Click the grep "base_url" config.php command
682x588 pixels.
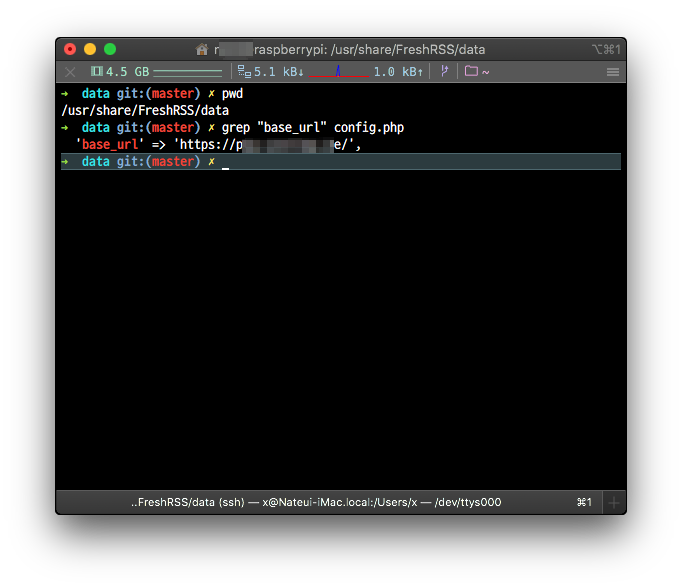[313, 128]
